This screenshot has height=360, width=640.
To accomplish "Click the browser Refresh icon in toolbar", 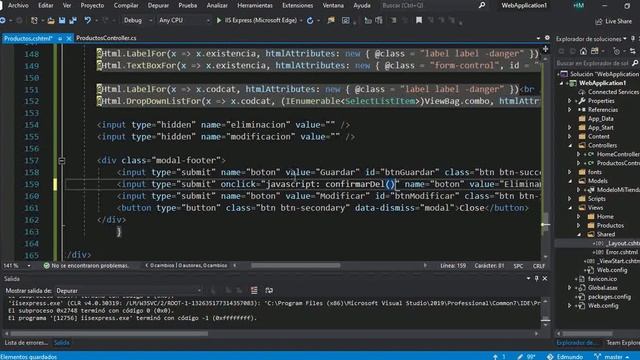I will (x=310, y=20).
